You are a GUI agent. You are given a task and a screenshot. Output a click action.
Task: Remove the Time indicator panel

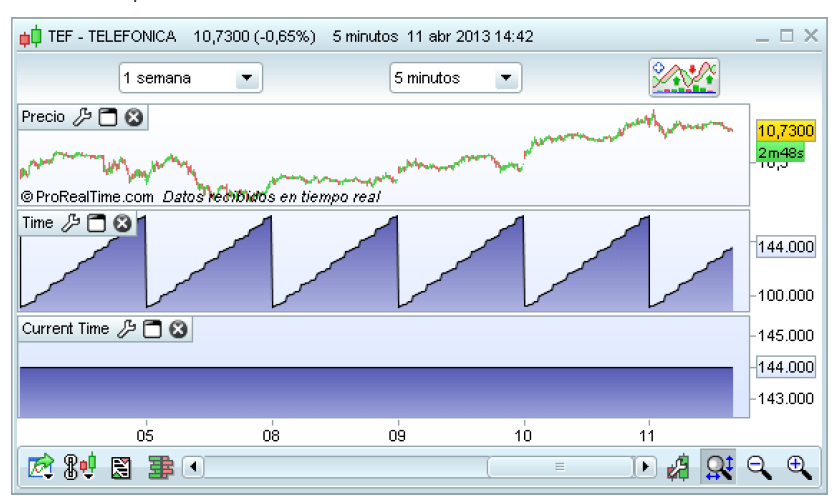pos(122,223)
